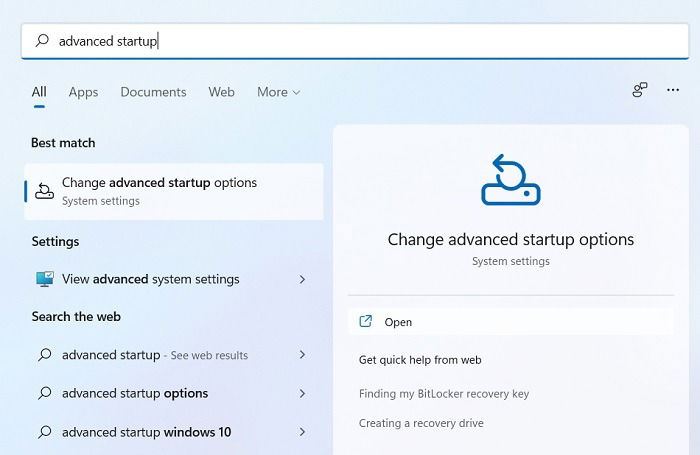Image resolution: width=700 pixels, height=455 pixels.
Task: Click the Open external-link icon
Action: (x=366, y=321)
